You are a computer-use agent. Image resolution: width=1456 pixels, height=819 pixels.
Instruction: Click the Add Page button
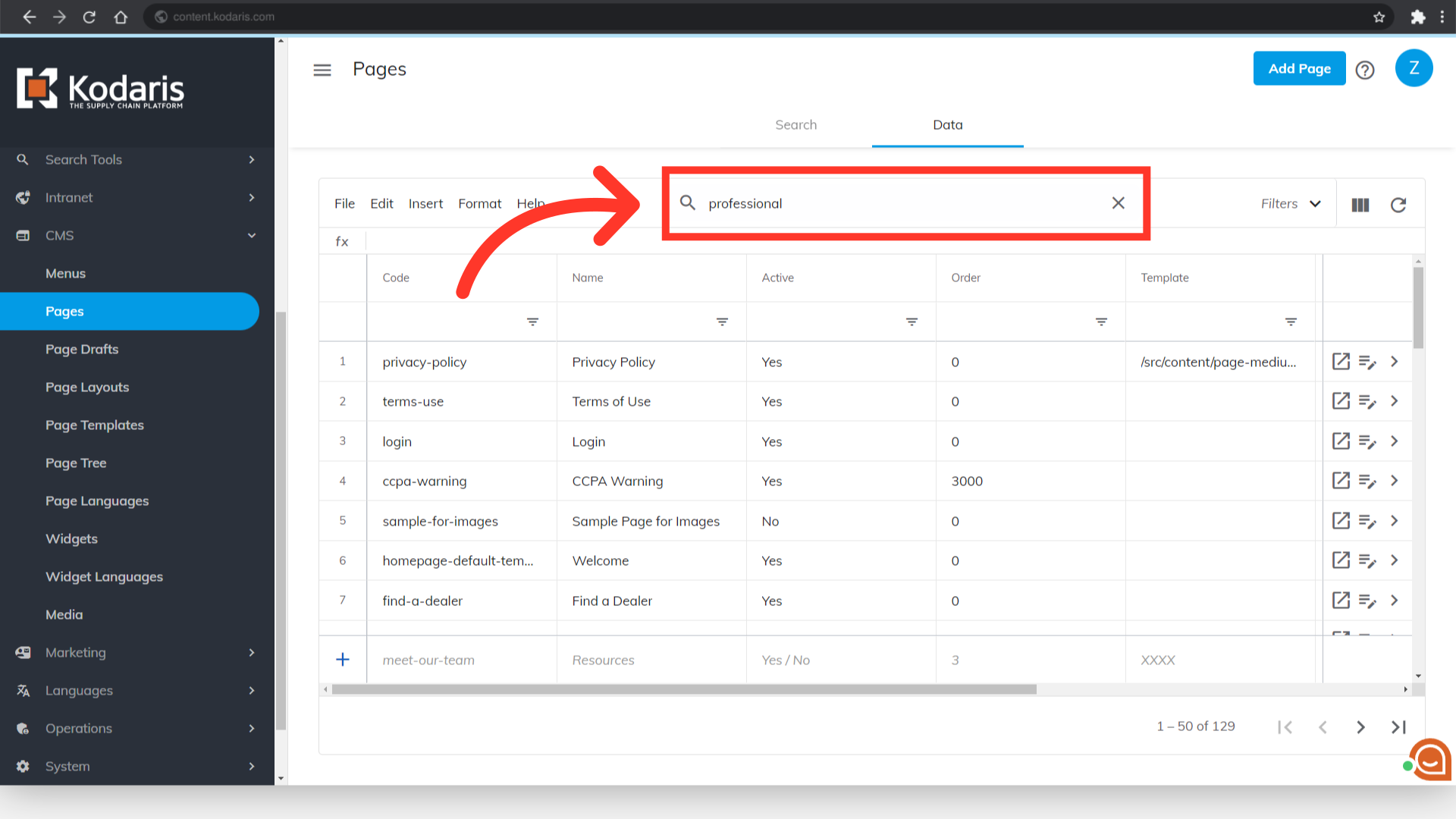click(1299, 68)
